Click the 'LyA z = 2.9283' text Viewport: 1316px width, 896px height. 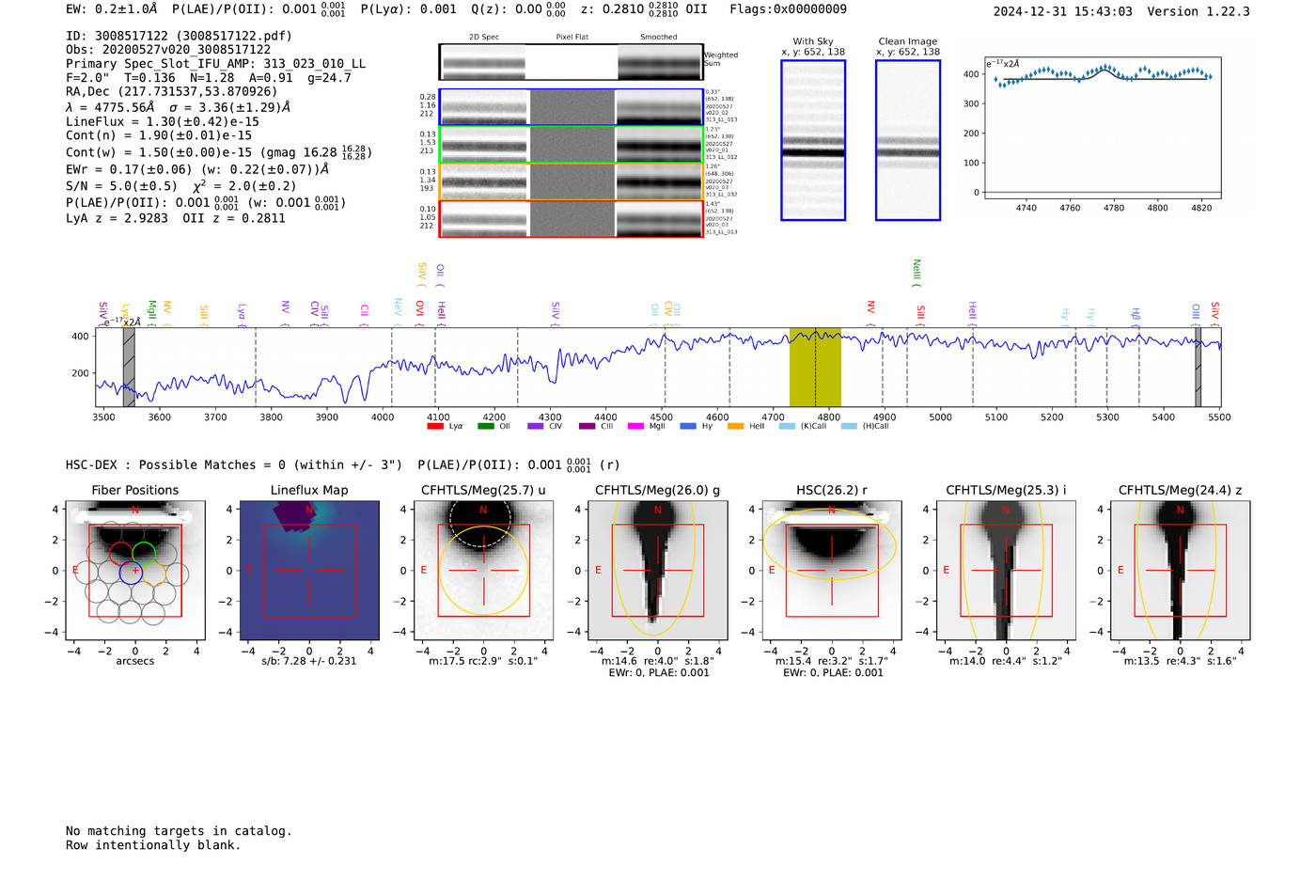tap(117, 218)
